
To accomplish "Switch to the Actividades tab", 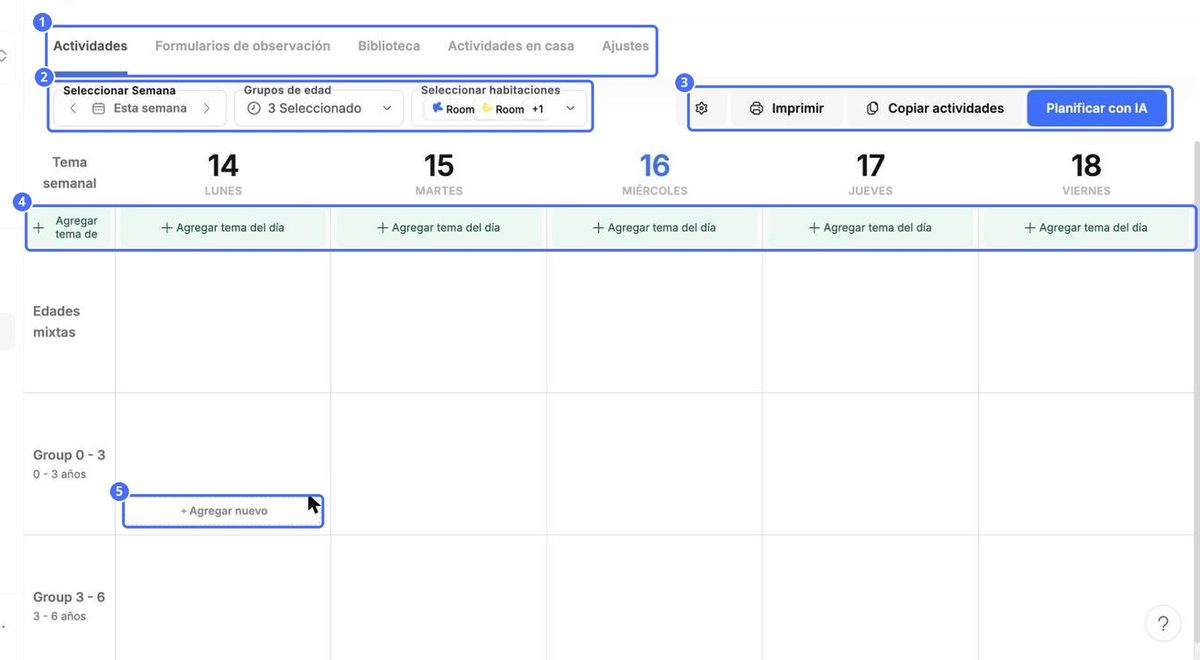I will click(x=90, y=46).
